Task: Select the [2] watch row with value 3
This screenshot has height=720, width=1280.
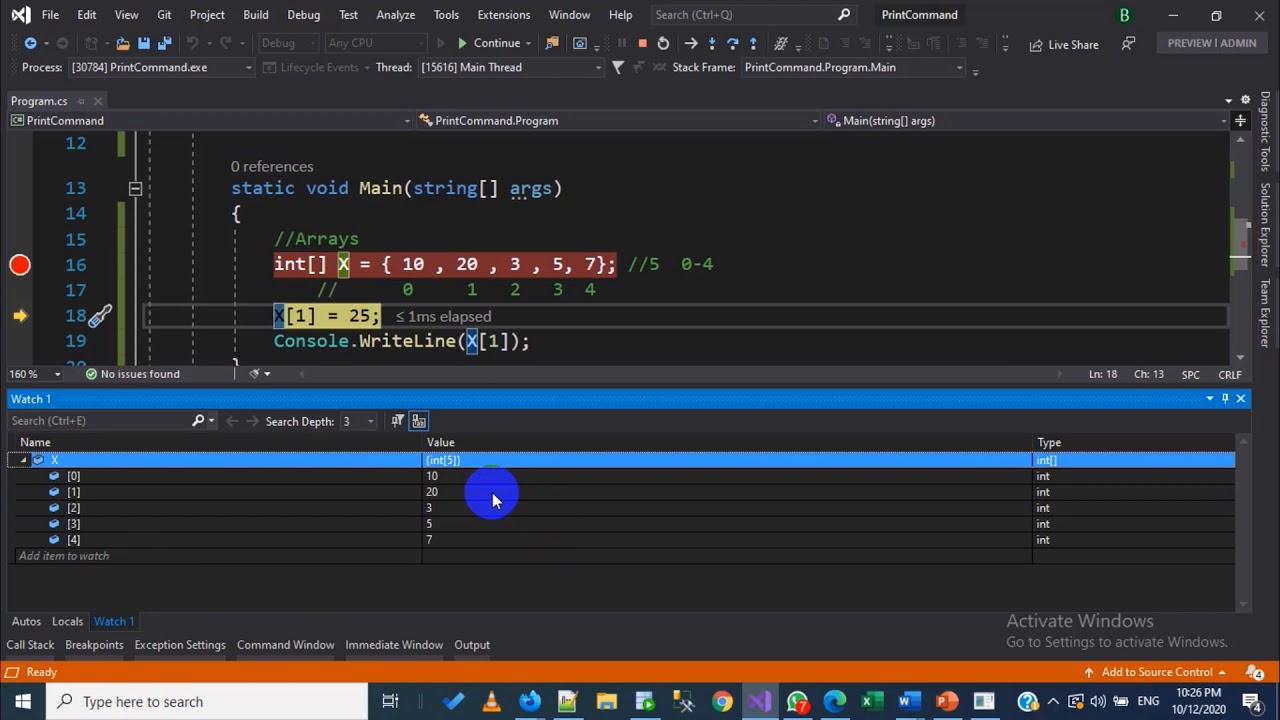Action: click(x=621, y=508)
